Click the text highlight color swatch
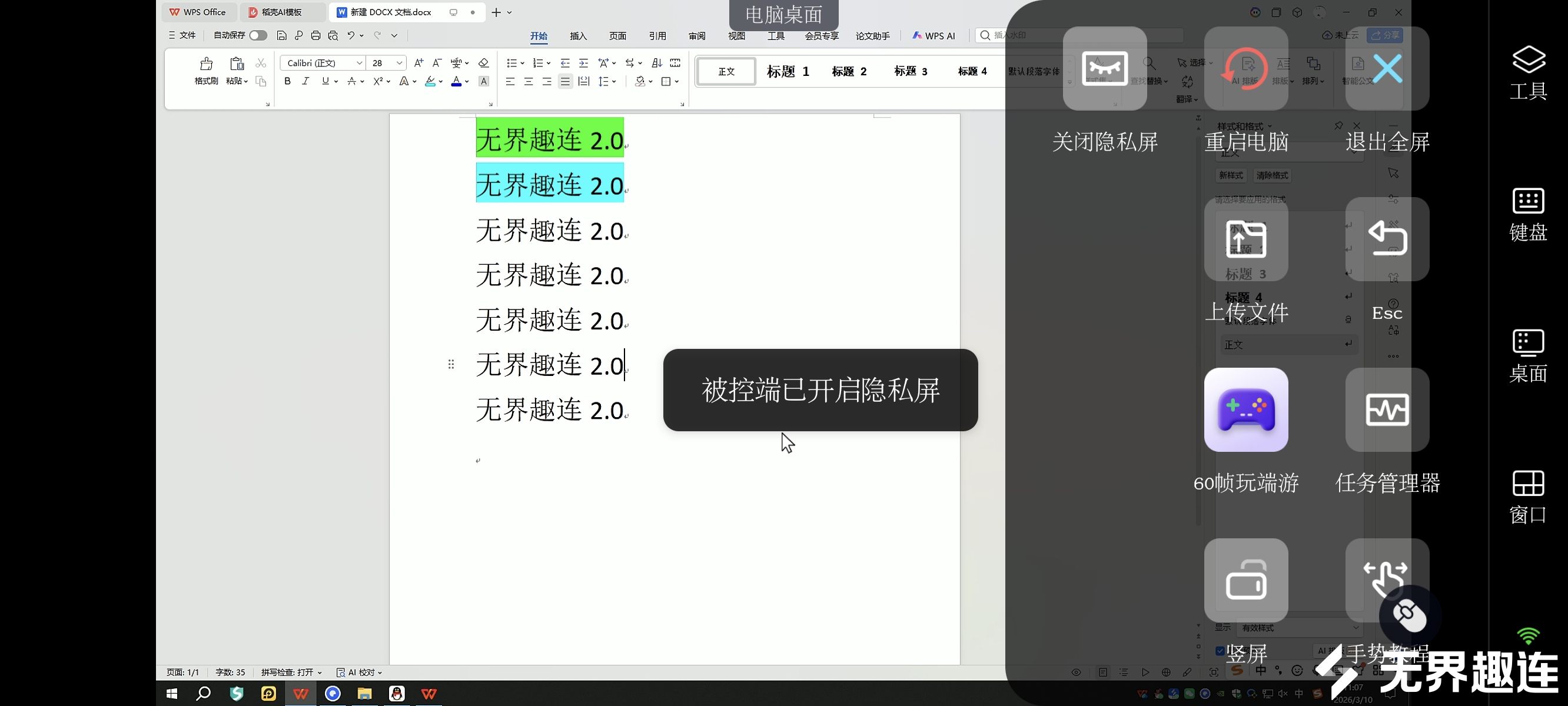 click(430, 81)
